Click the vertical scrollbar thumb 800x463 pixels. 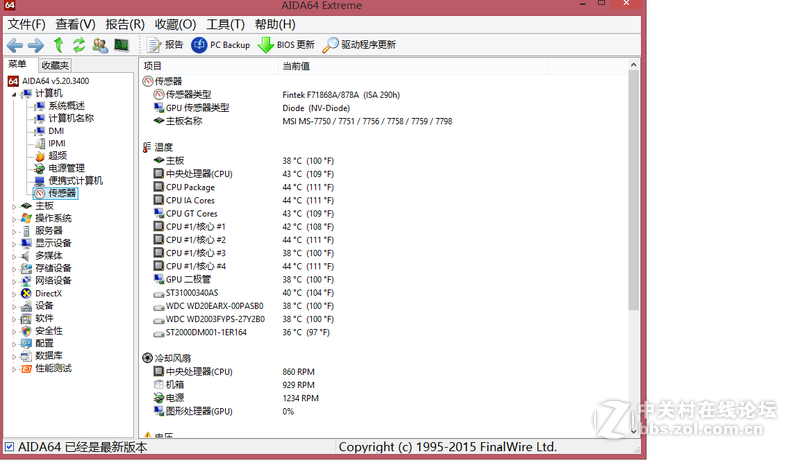pyautogui.click(x=633, y=190)
